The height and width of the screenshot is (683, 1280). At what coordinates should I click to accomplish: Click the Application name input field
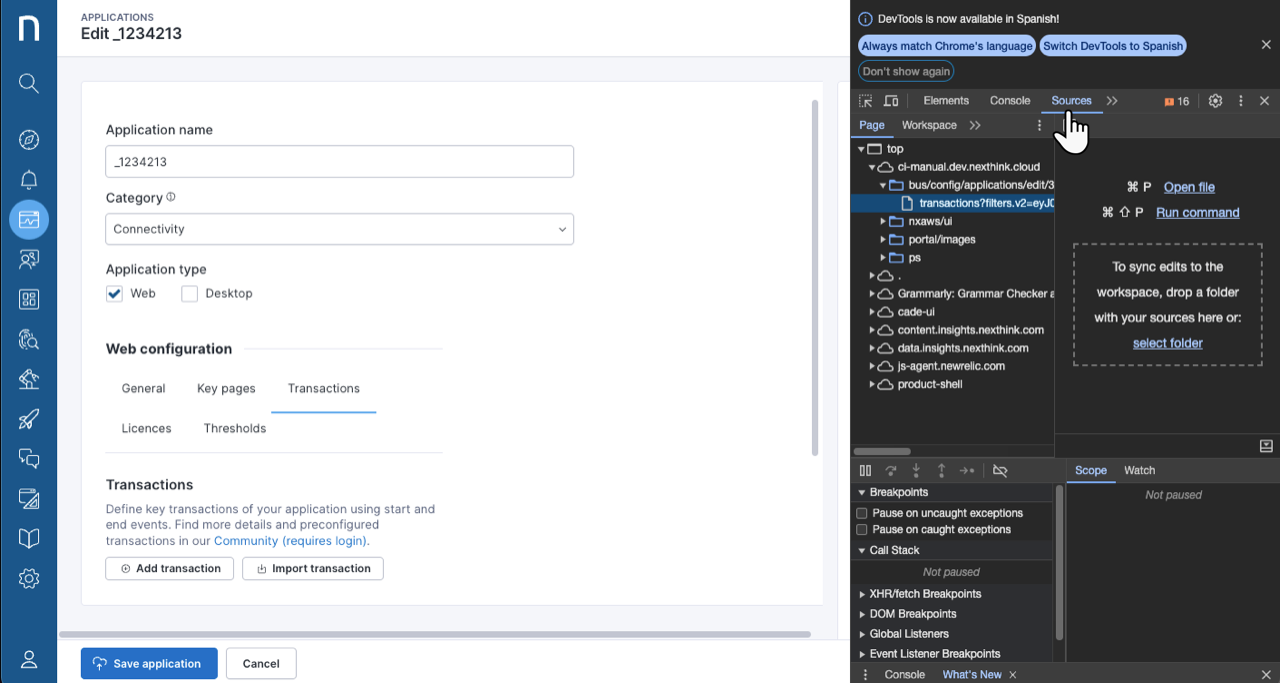tap(339, 161)
